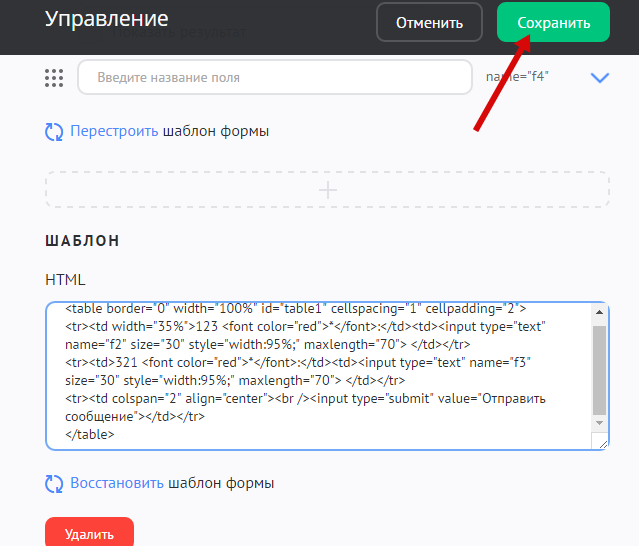Place cursor on the closing </table> line

pos(90,435)
